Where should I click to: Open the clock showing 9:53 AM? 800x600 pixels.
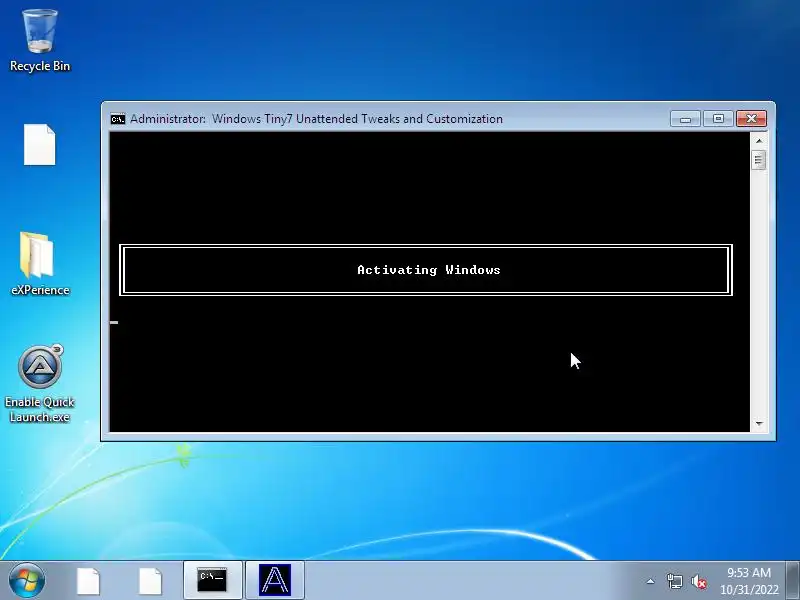pyautogui.click(x=749, y=581)
